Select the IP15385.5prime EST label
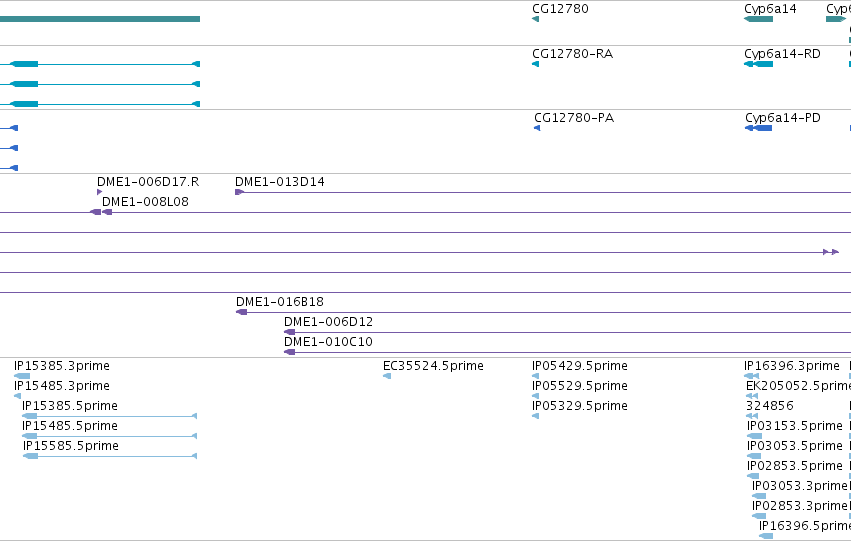The width and height of the screenshot is (851, 541). 69,406
